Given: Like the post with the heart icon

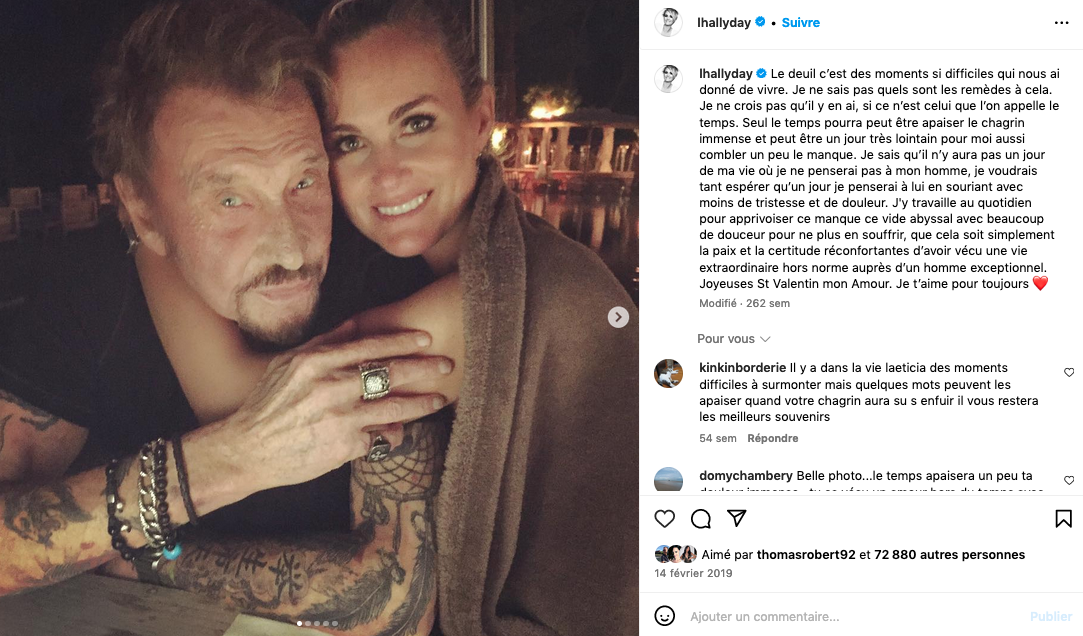Looking at the screenshot, I should (x=664, y=518).
